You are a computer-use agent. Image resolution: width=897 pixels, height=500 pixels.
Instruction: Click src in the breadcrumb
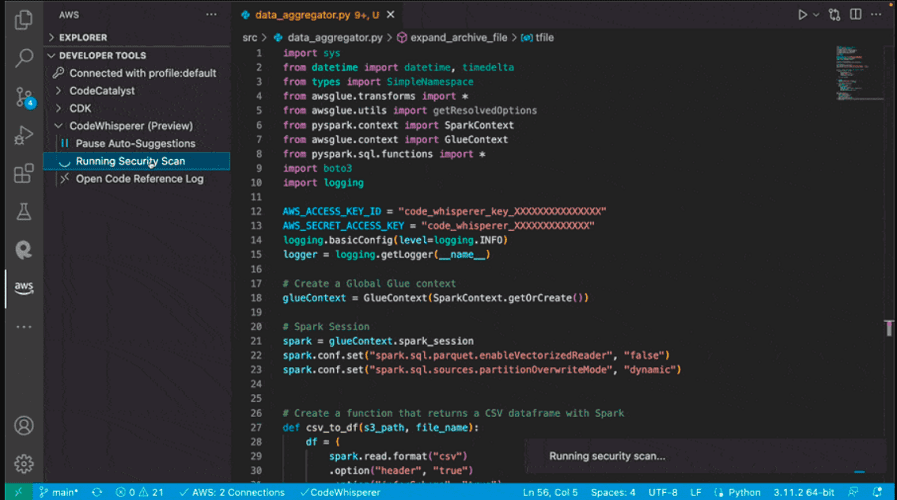[x=249, y=38]
